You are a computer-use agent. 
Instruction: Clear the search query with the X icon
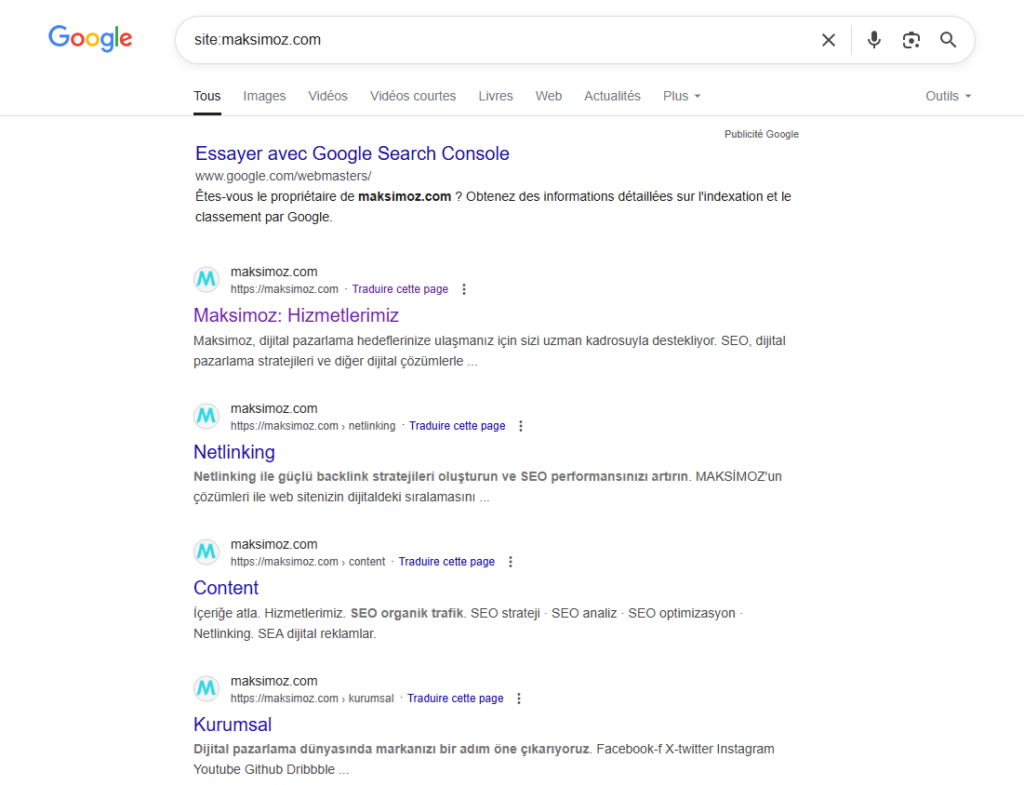(x=828, y=40)
